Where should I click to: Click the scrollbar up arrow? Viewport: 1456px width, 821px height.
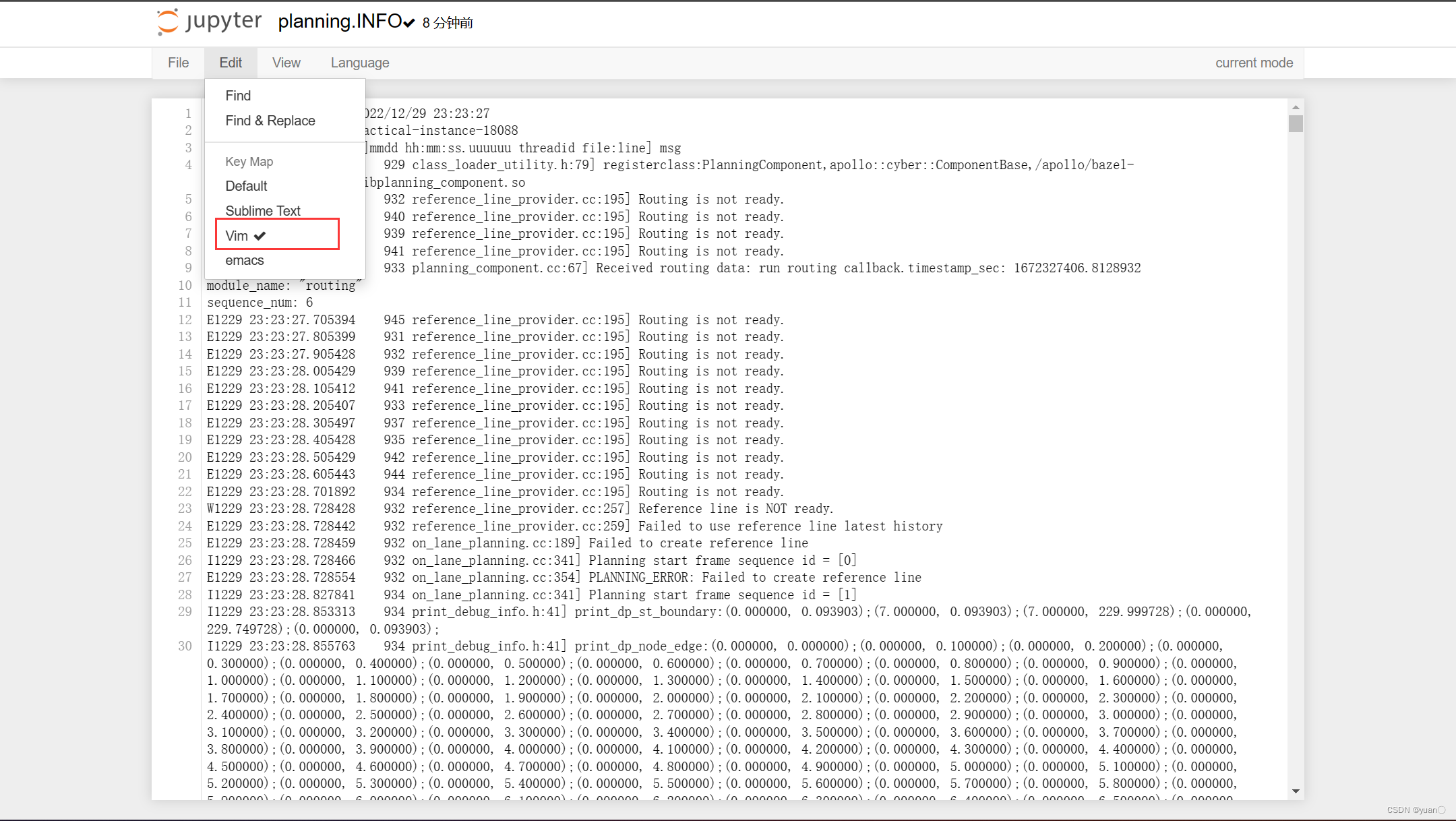coord(1295,107)
